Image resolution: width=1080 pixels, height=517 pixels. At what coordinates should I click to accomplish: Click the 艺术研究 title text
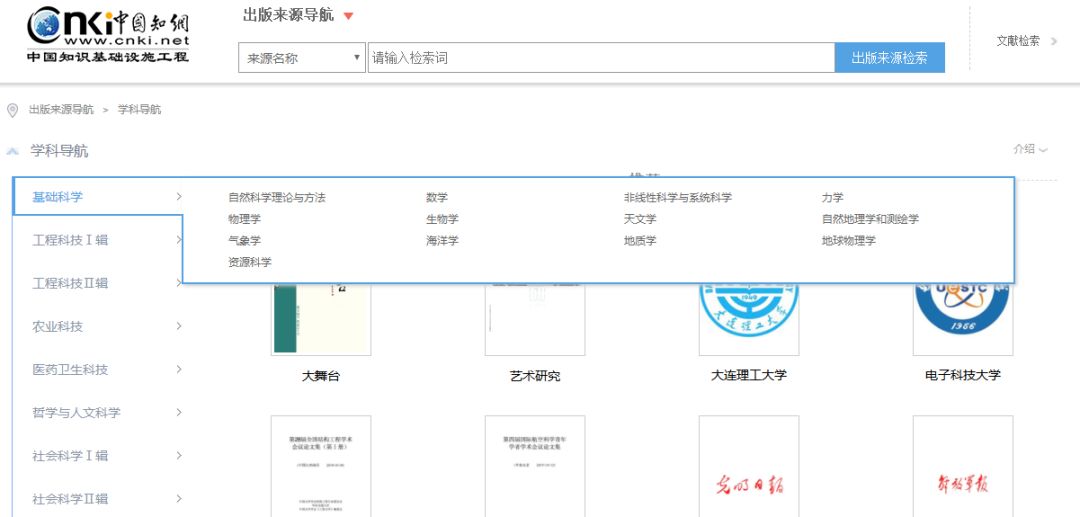pyautogui.click(x=535, y=377)
